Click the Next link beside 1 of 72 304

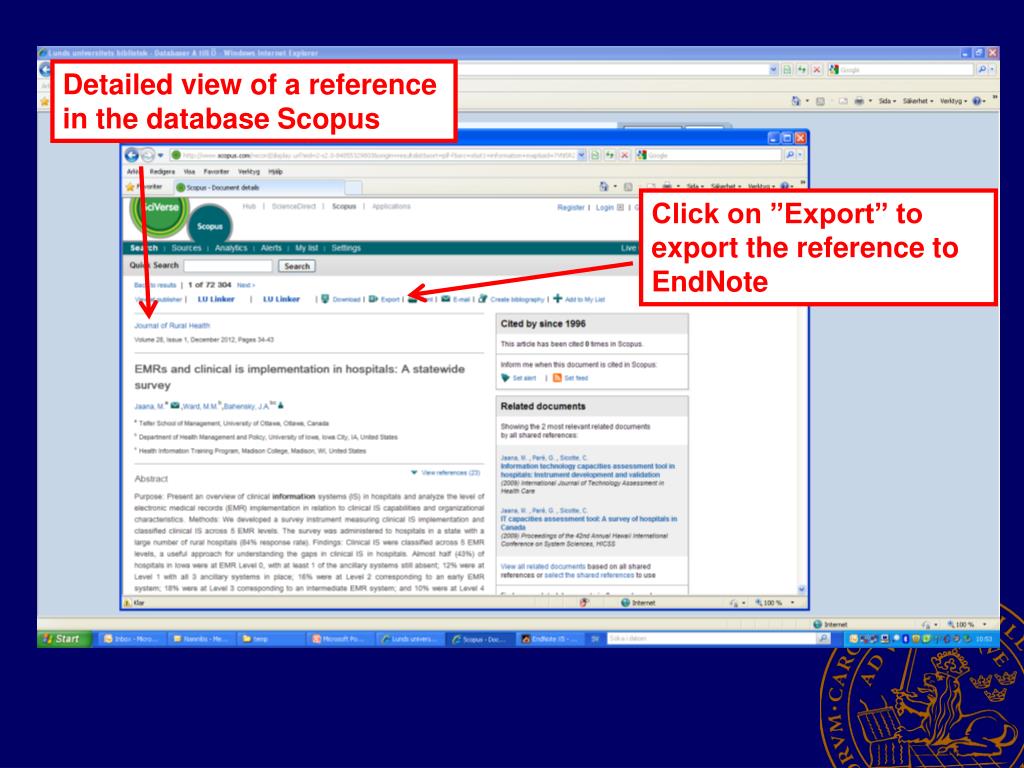(x=246, y=285)
